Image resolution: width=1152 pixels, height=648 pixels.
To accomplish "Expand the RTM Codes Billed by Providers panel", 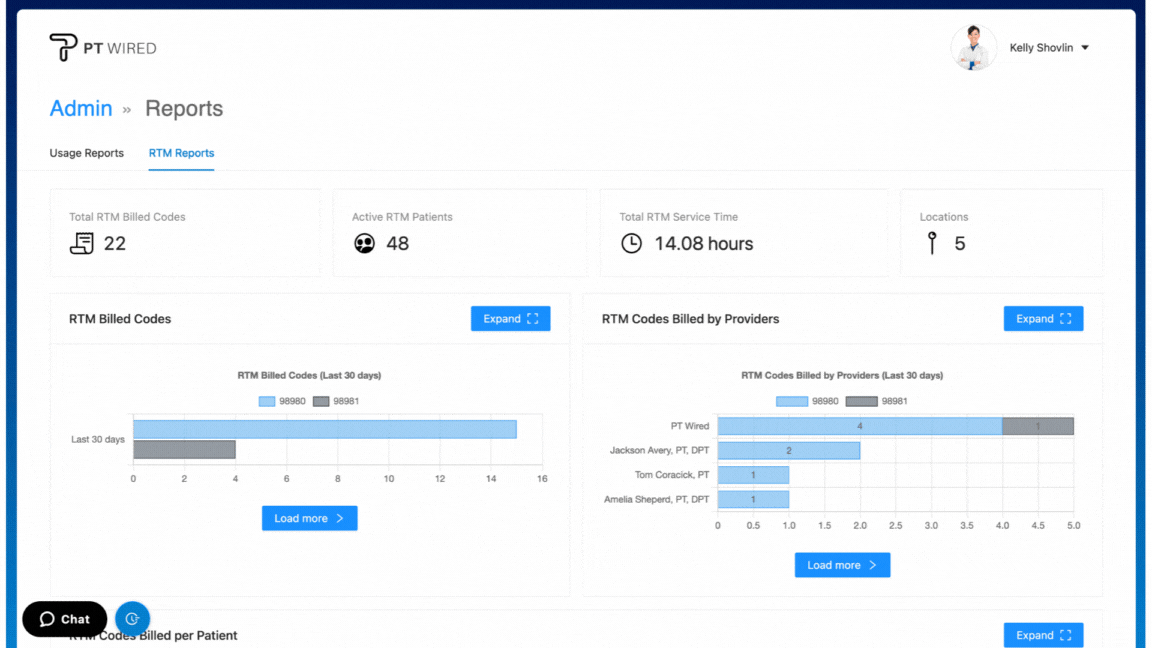I will click(1043, 319).
